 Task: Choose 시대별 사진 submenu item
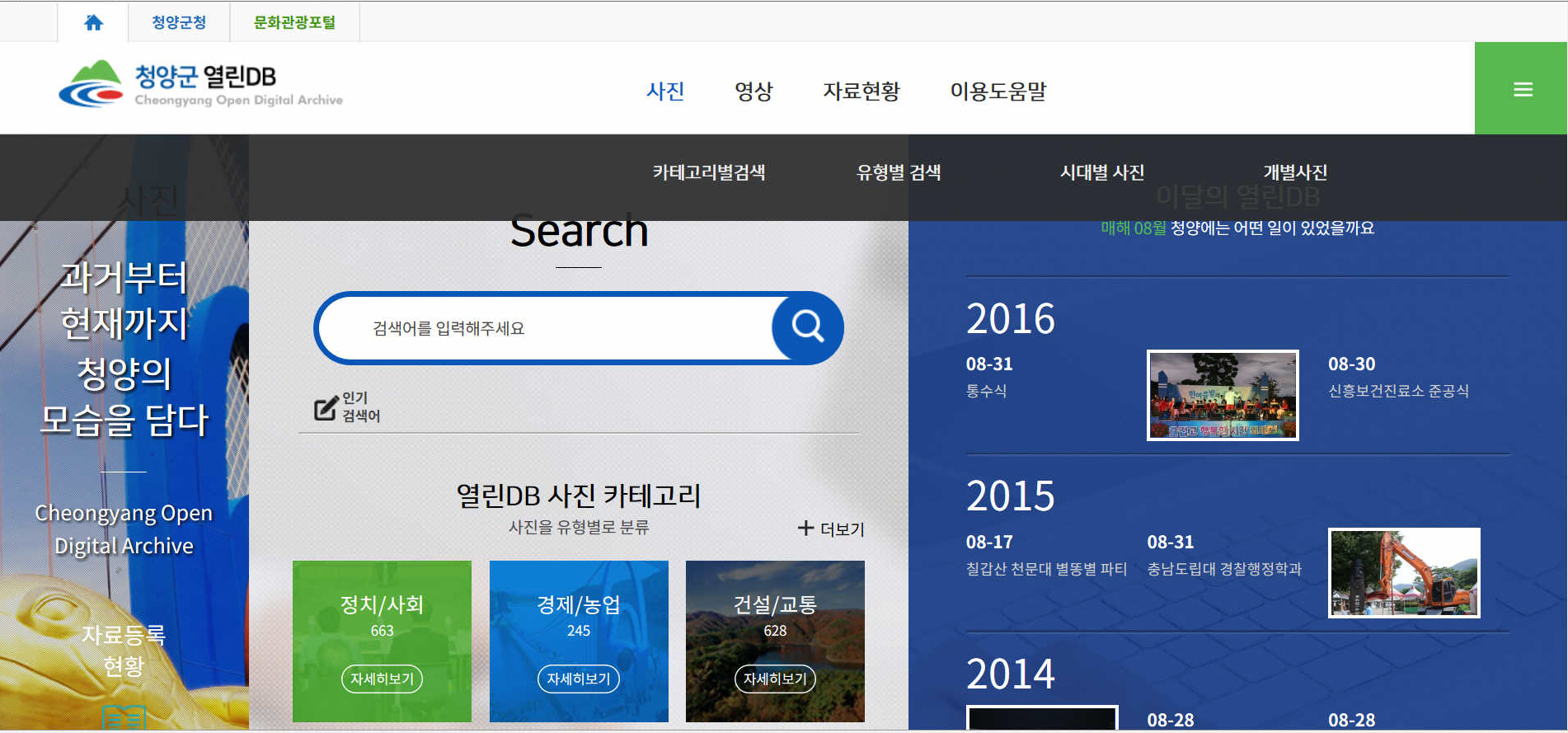1101,172
